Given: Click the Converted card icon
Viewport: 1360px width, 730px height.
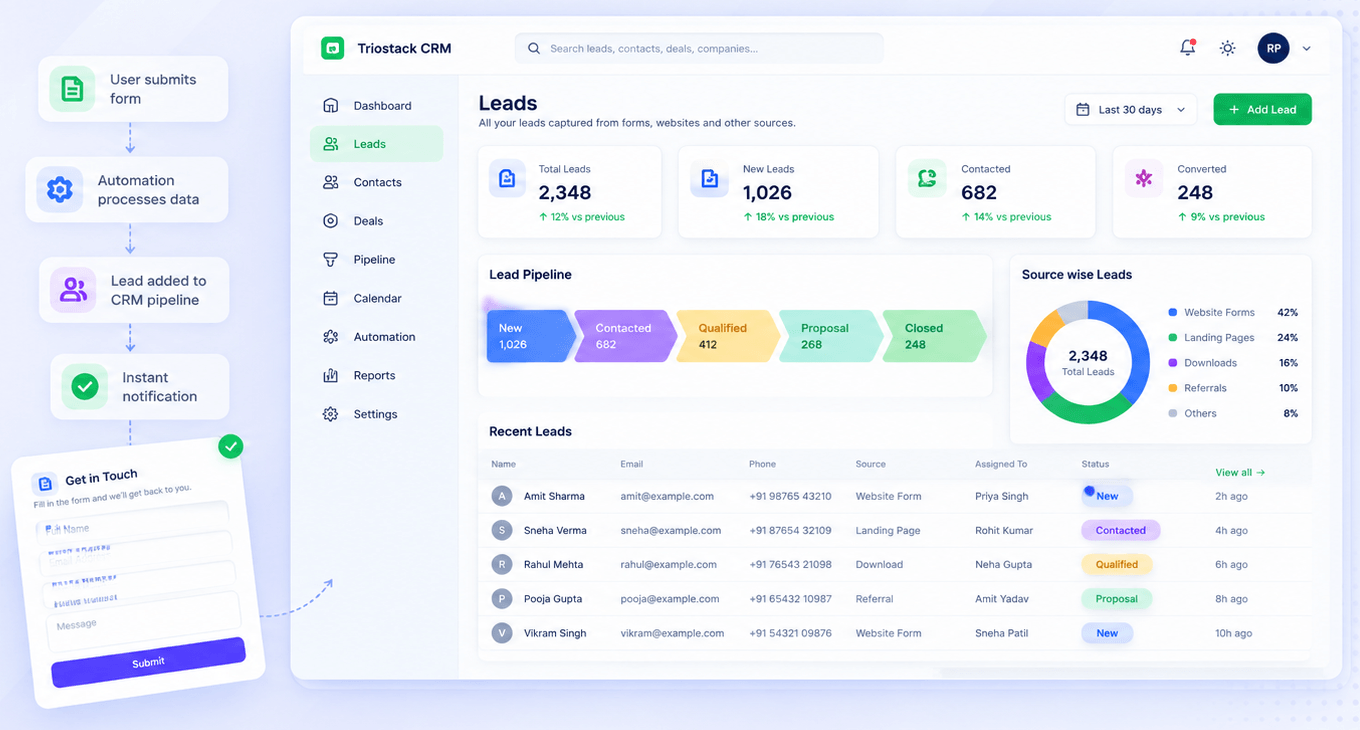Looking at the screenshot, I should point(1144,178).
